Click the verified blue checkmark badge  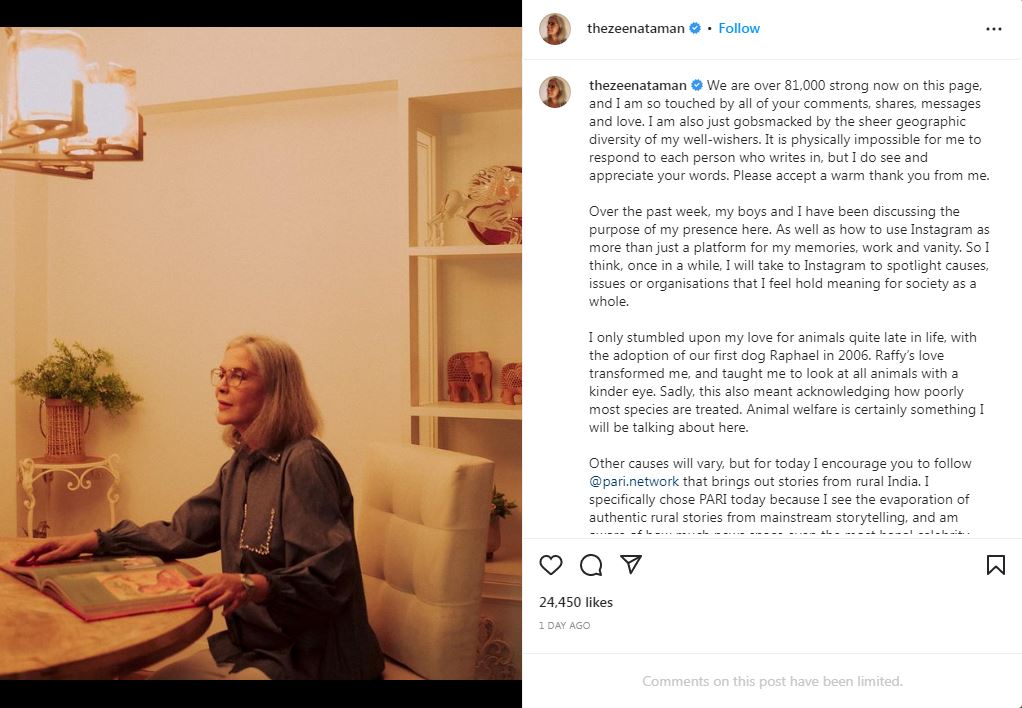pyautogui.click(x=693, y=28)
